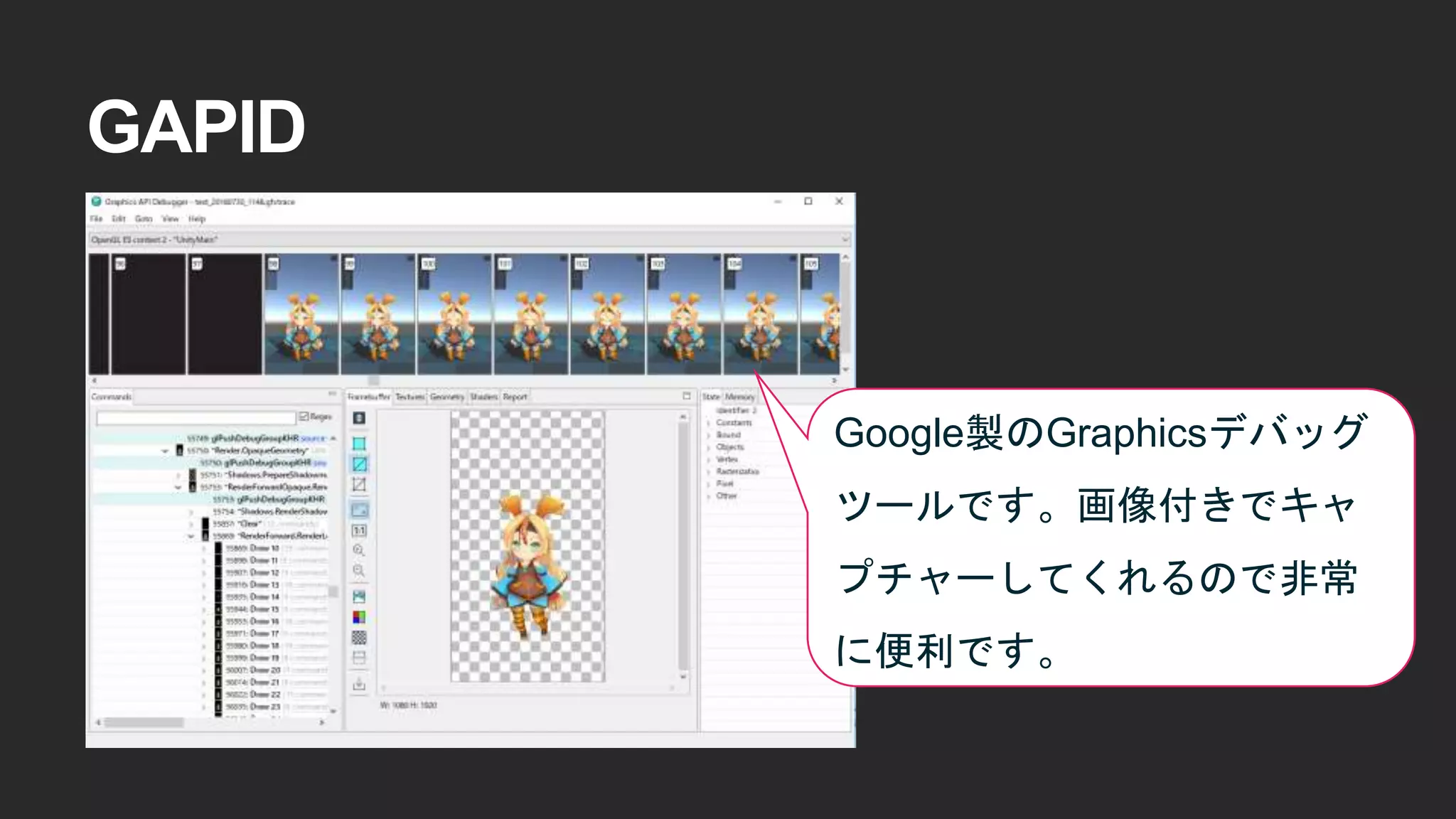Expand the "Shadows.PrepareShadowmask" group
1456x819 pixels.
(178, 475)
